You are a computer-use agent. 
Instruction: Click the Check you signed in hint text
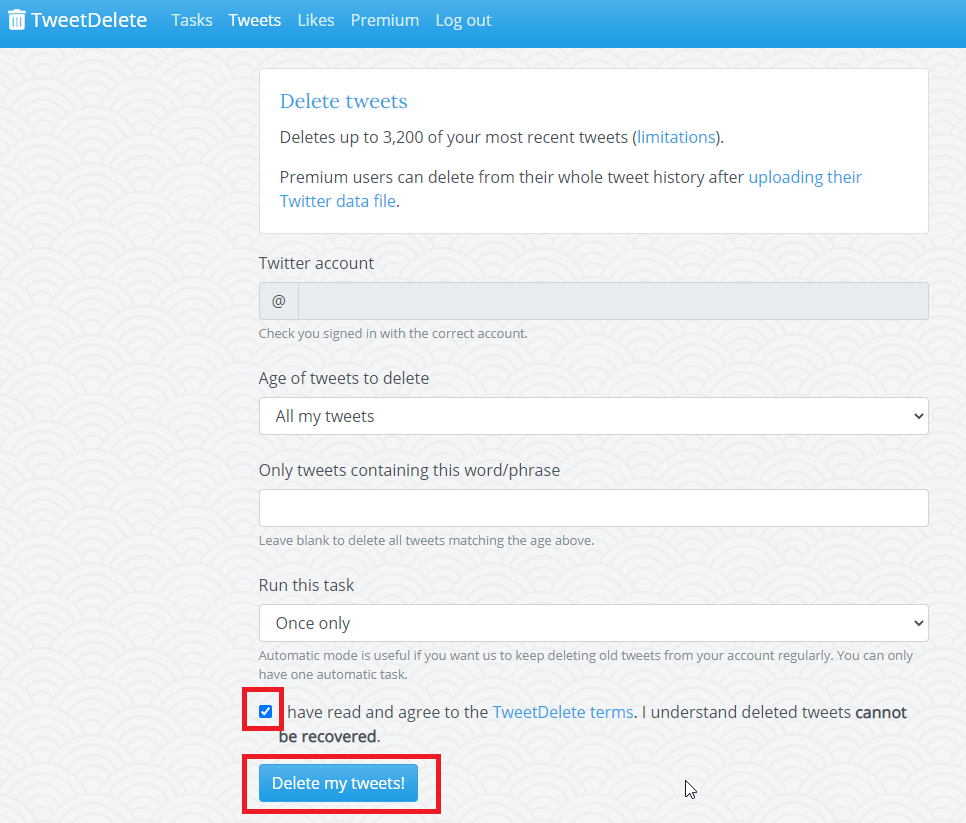coord(393,333)
